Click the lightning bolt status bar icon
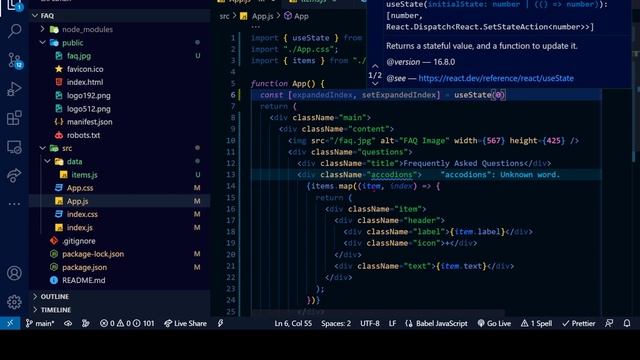 click(x=220, y=323)
